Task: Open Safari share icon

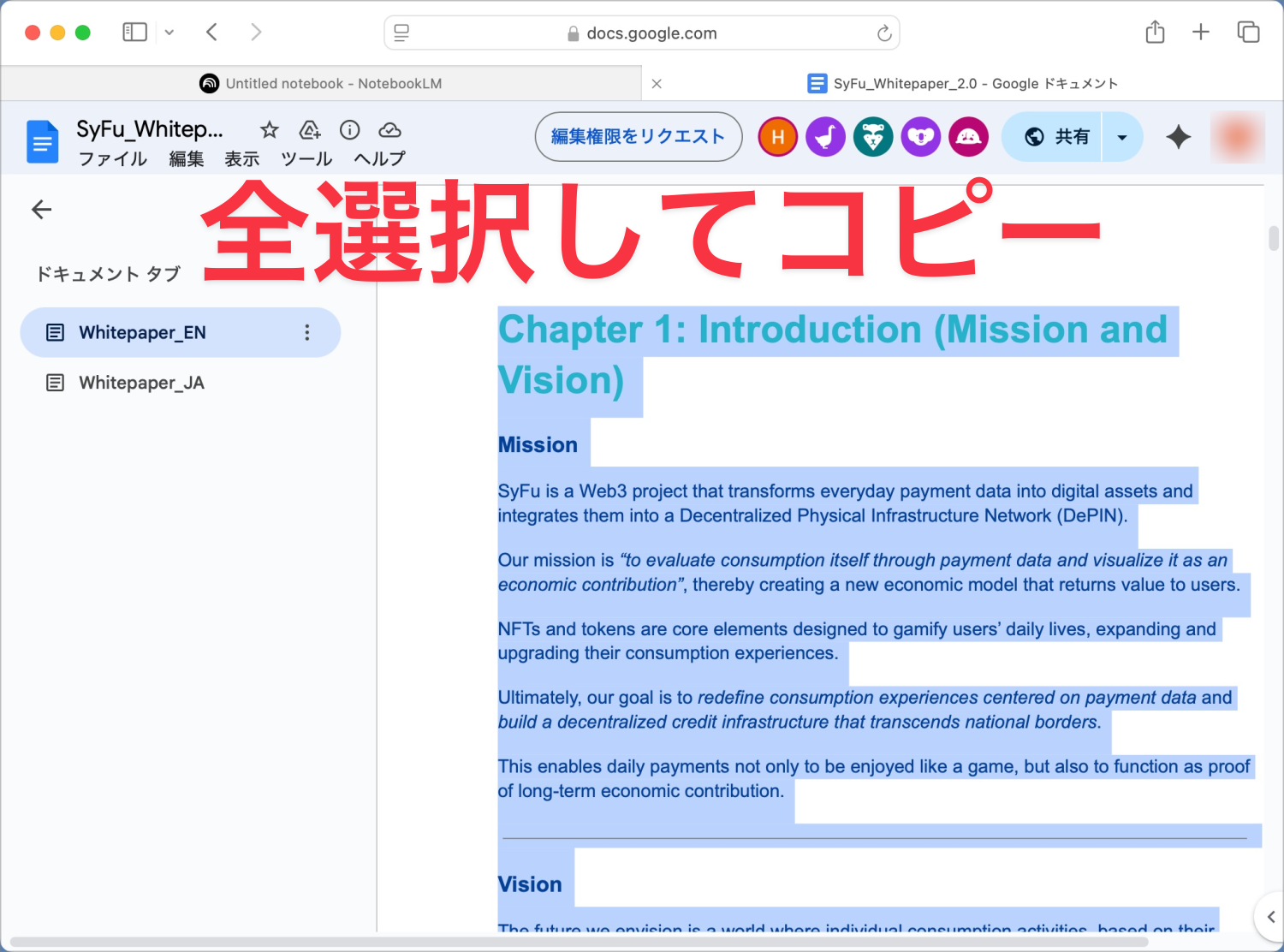Action: coord(1155,33)
